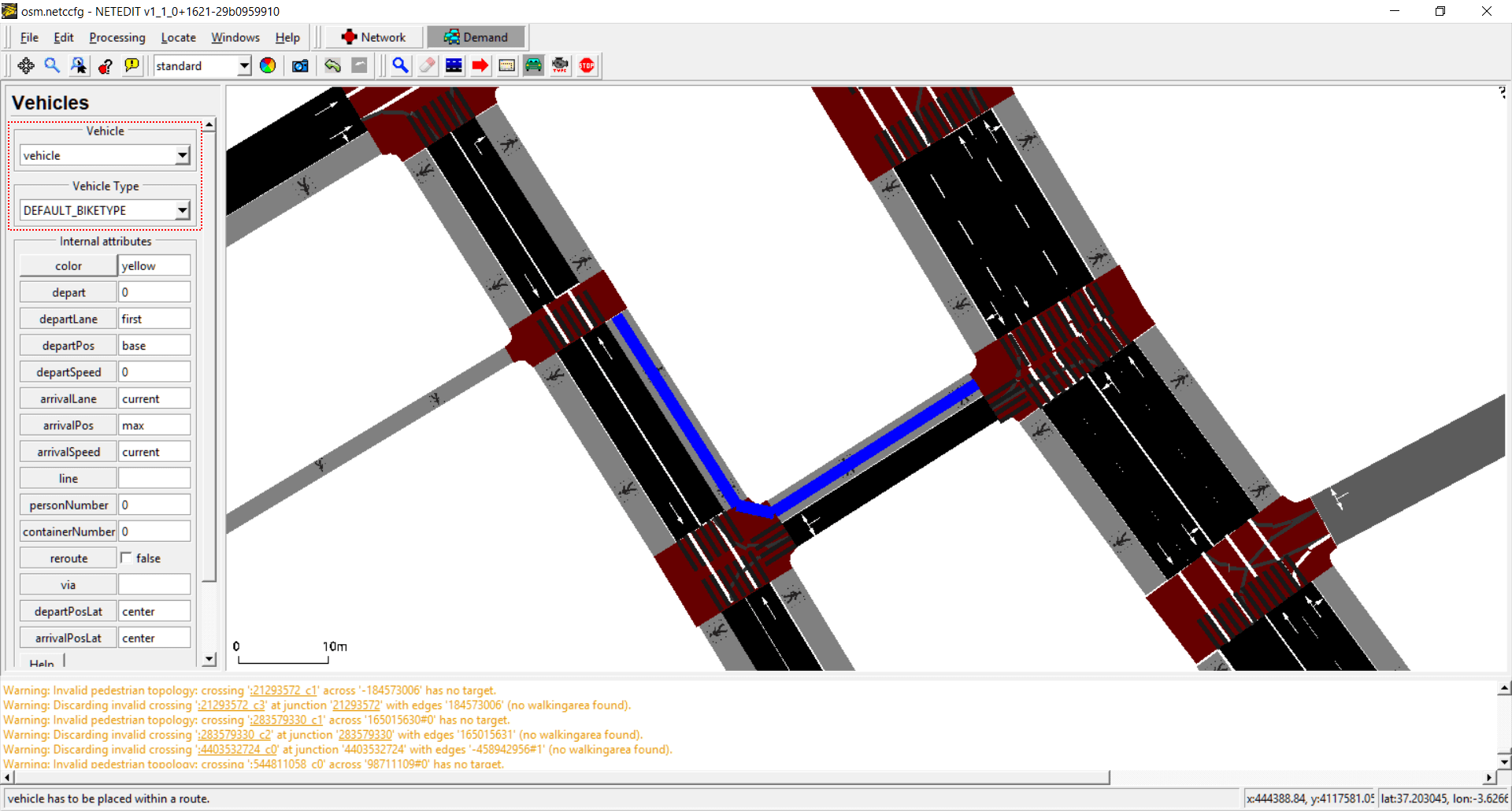
Task: Open the Processing menu
Action: pos(117,38)
